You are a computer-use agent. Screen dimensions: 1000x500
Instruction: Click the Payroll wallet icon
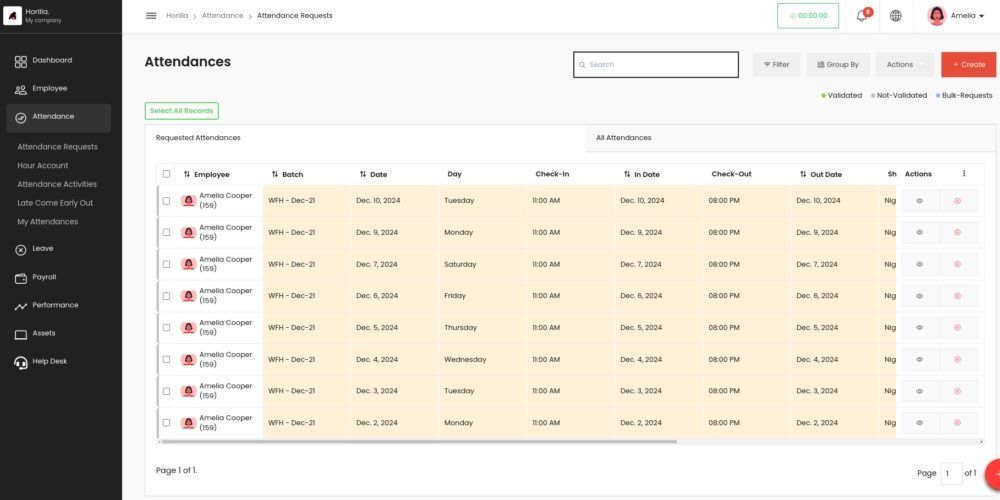(20, 278)
